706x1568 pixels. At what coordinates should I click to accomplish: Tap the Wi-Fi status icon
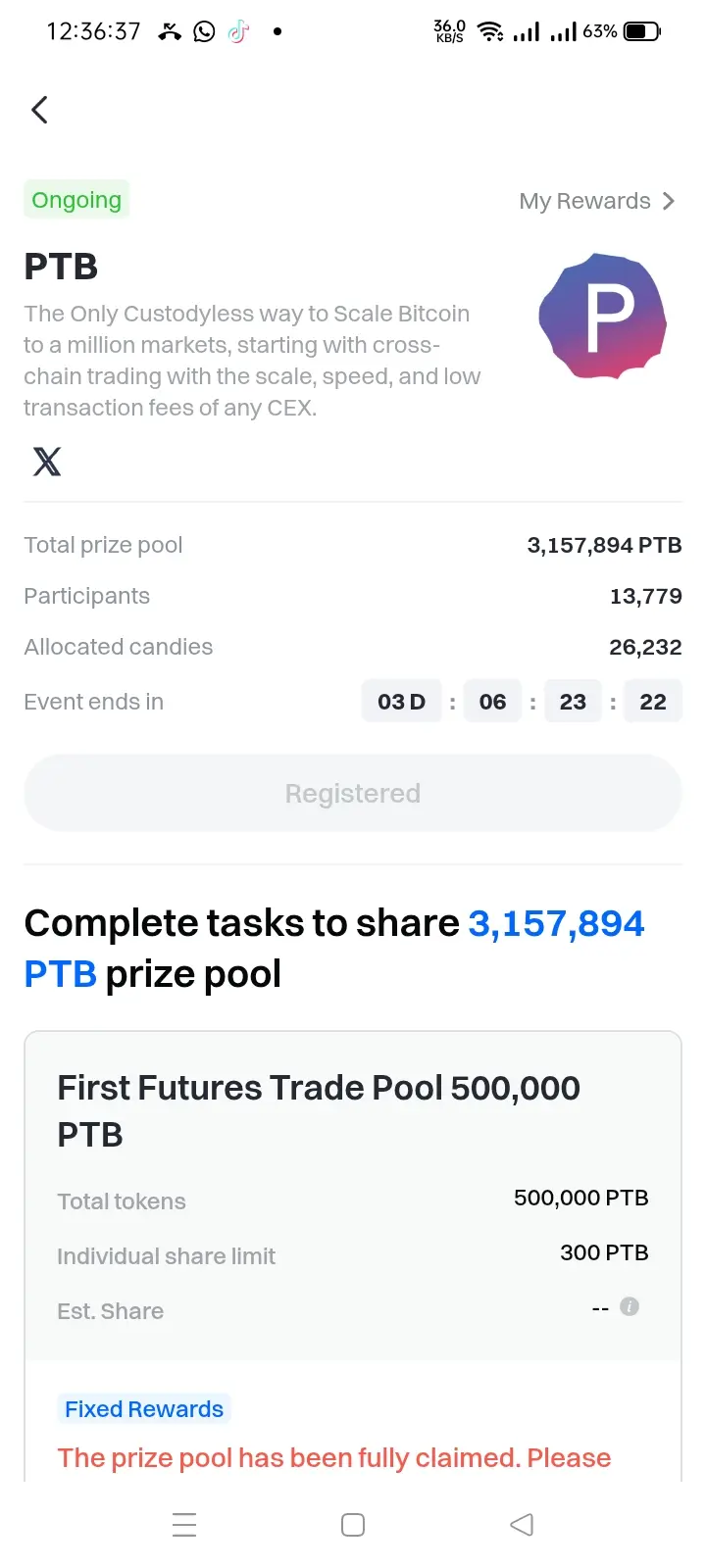pos(490,31)
